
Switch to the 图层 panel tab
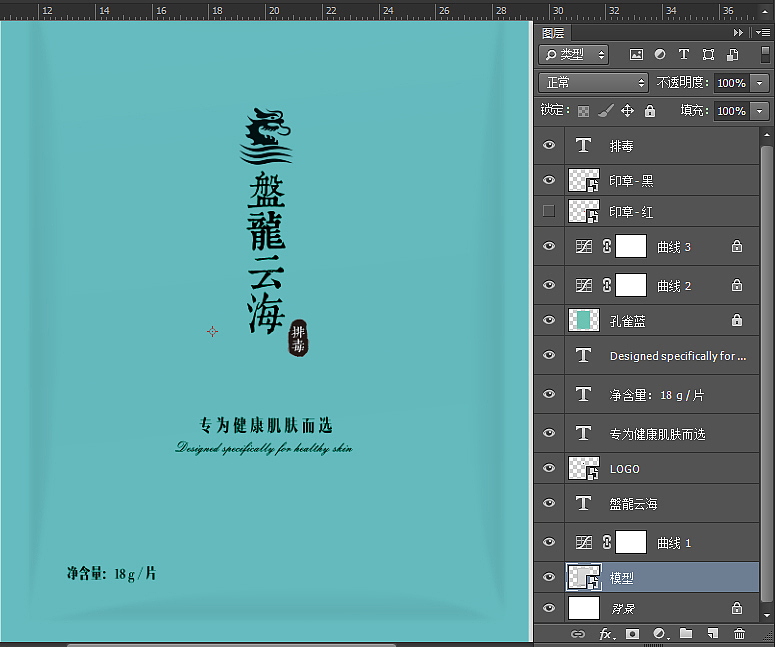553,33
